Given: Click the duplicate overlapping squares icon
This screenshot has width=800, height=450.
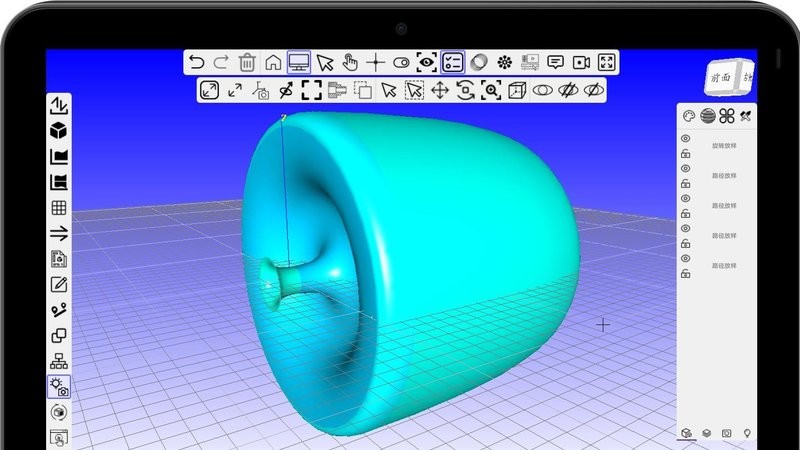Looking at the screenshot, I should pos(363,90).
